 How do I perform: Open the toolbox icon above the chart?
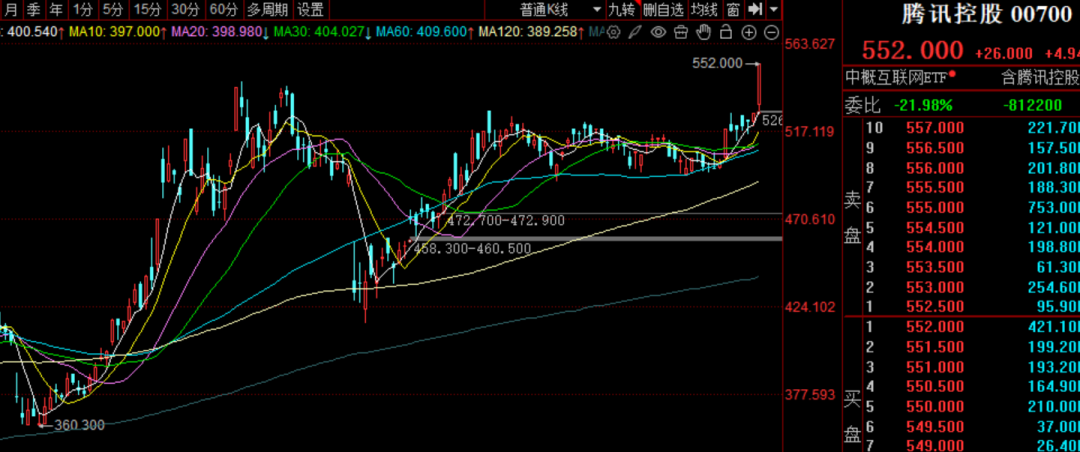click(x=681, y=32)
